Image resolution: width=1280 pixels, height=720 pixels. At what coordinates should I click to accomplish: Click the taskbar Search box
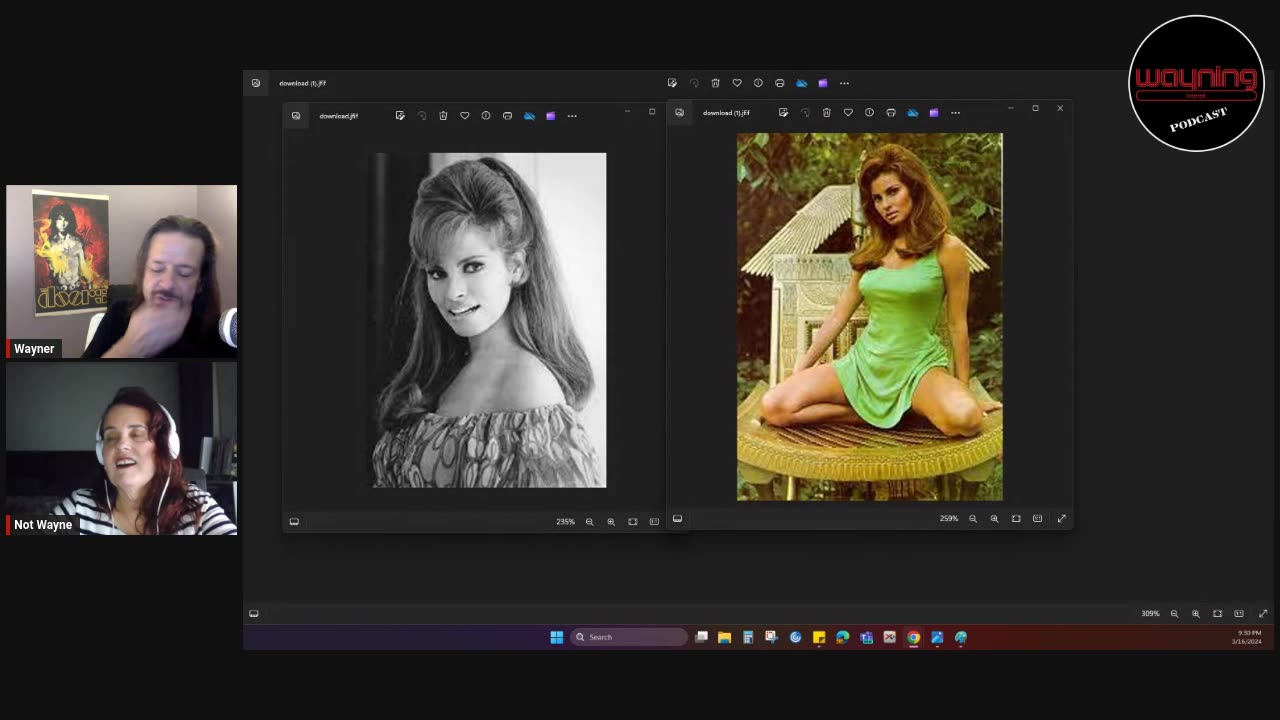pos(630,637)
